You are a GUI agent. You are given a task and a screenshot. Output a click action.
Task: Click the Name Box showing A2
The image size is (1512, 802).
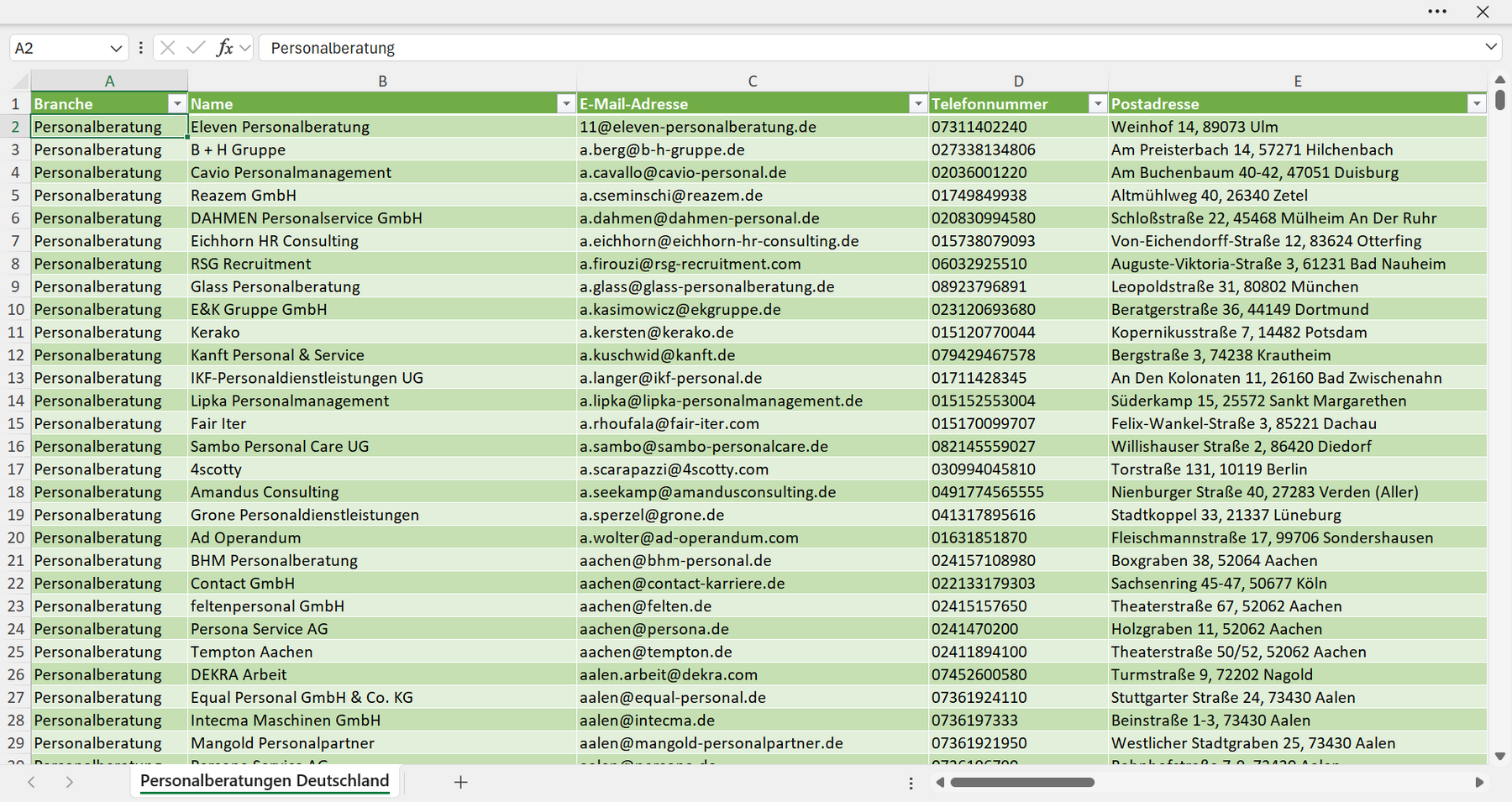coord(59,48)
